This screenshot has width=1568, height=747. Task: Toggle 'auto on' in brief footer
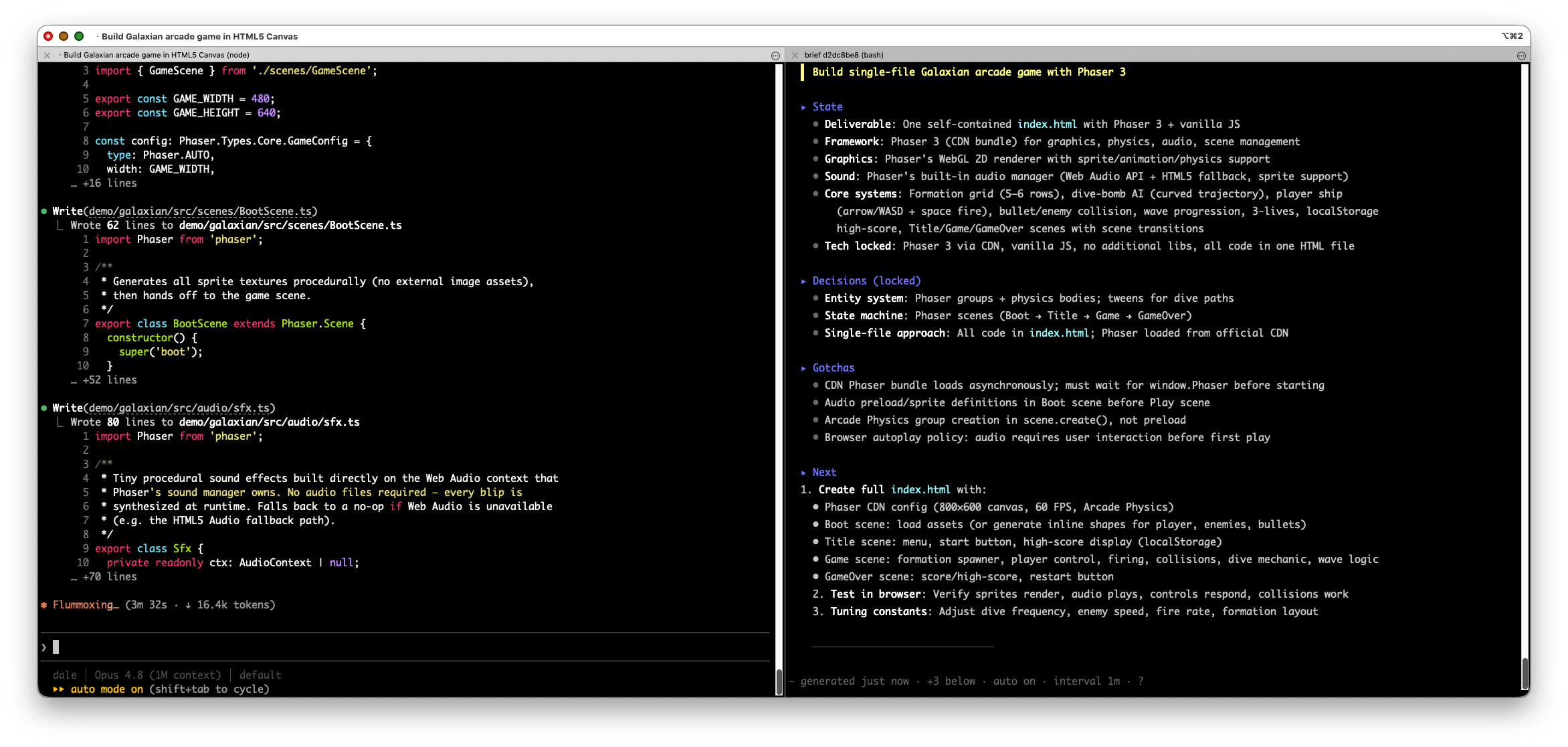pos(1013,681)
